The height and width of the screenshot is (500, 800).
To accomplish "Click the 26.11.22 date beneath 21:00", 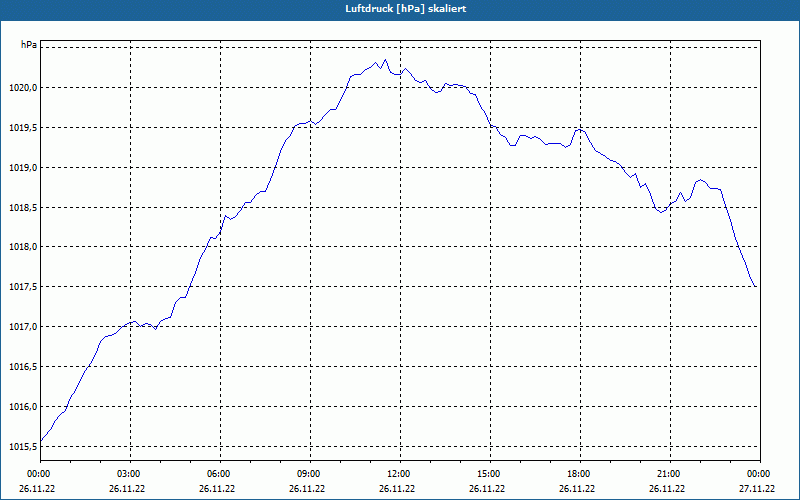I will 666,488.
